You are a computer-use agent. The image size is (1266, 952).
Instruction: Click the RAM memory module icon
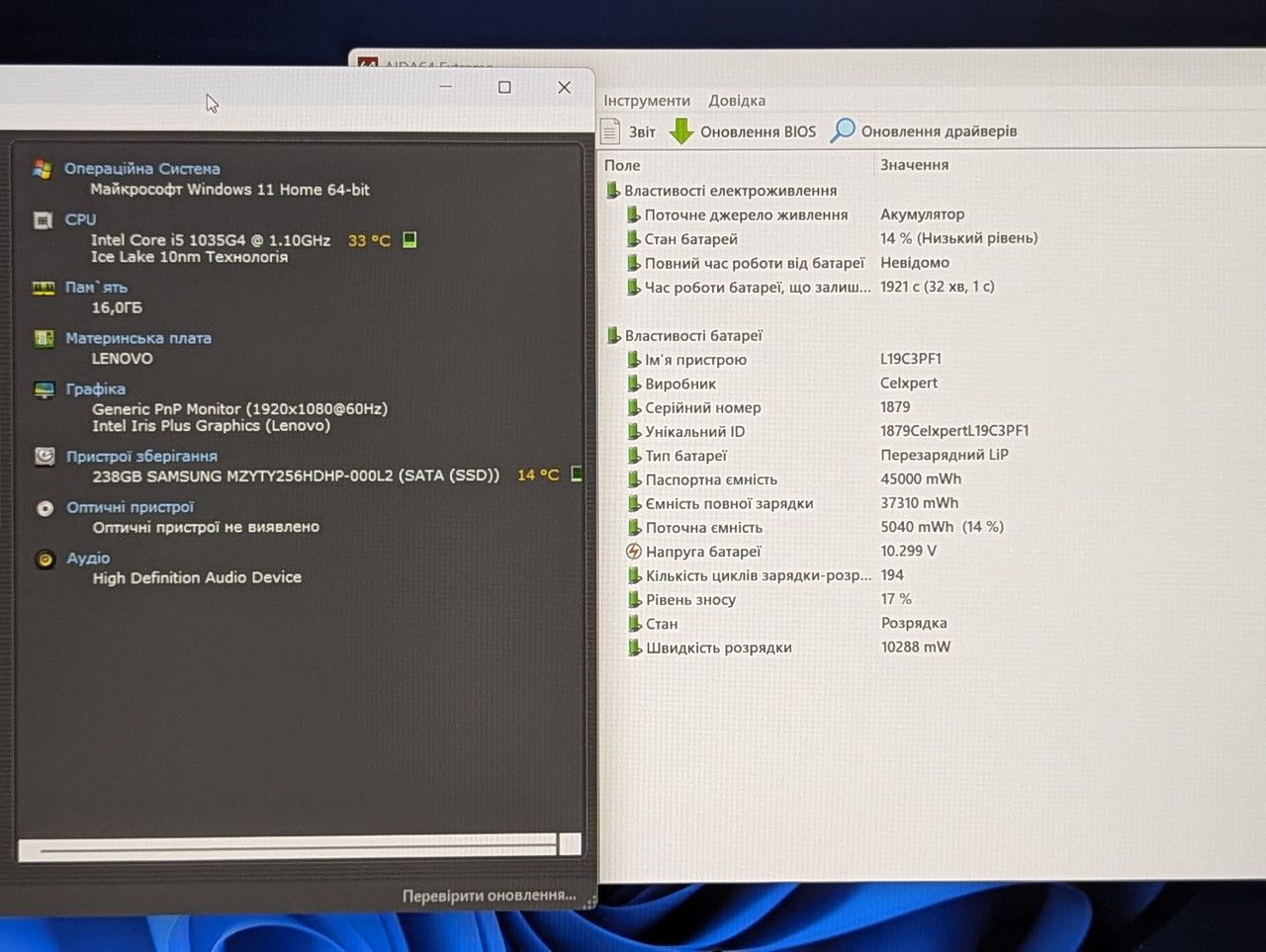(44, 288)
